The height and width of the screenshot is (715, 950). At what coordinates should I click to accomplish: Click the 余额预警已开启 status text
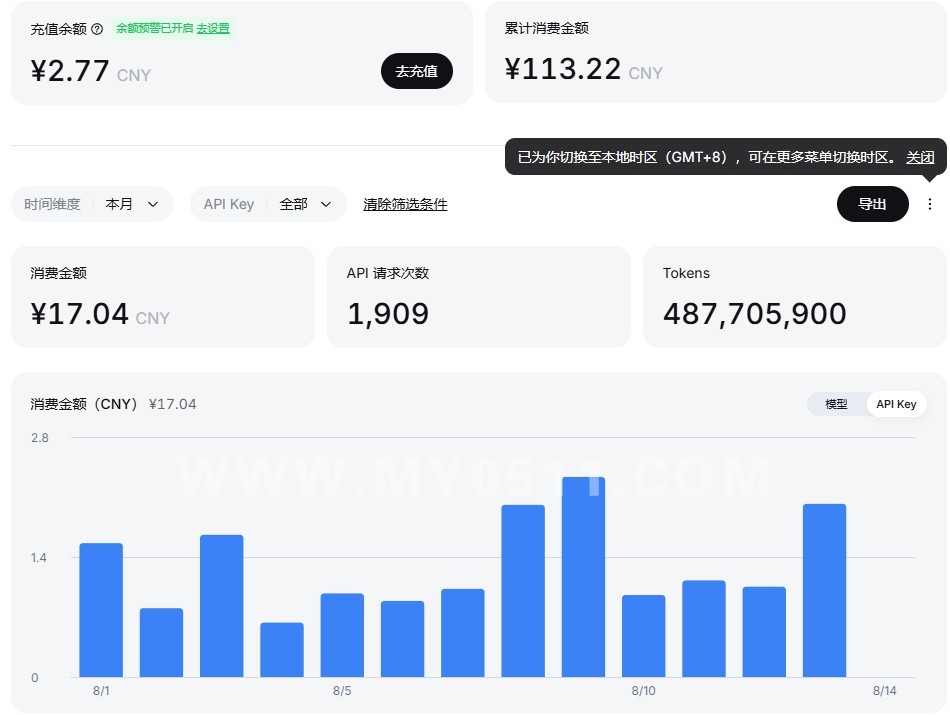154,28
